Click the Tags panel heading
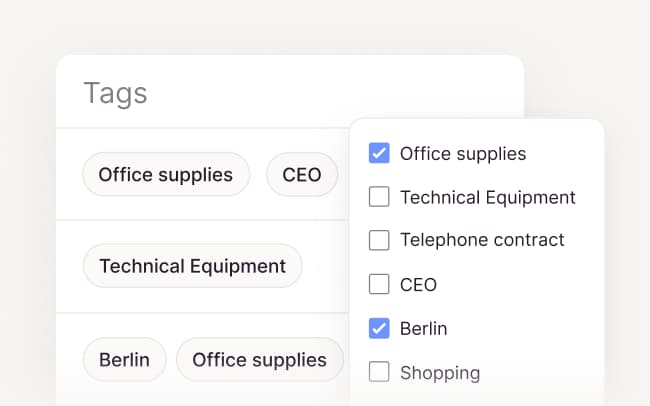 click(115, 93)
